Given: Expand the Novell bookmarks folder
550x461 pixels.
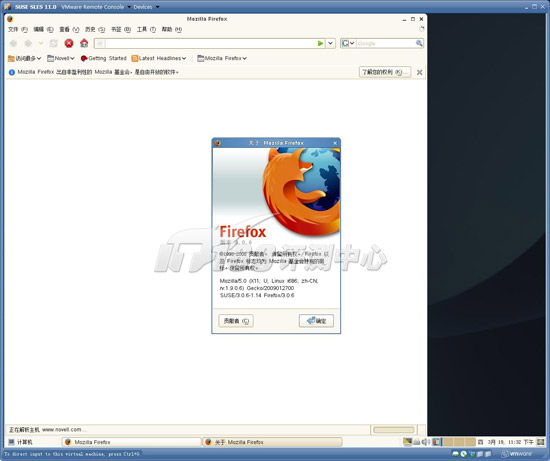Looking at the screenshot, I should pos(61,58).
